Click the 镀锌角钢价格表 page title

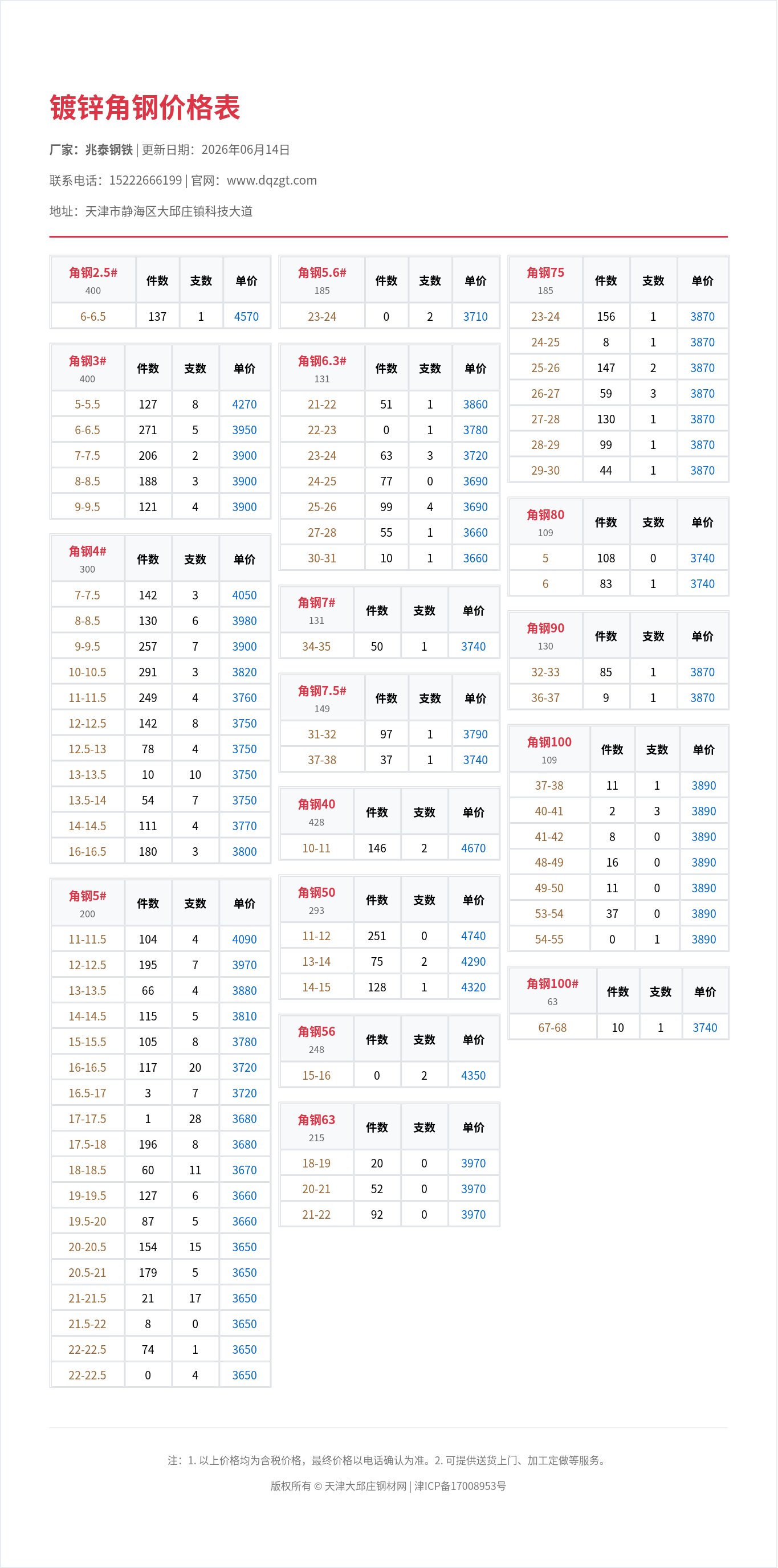click(145, 108)
